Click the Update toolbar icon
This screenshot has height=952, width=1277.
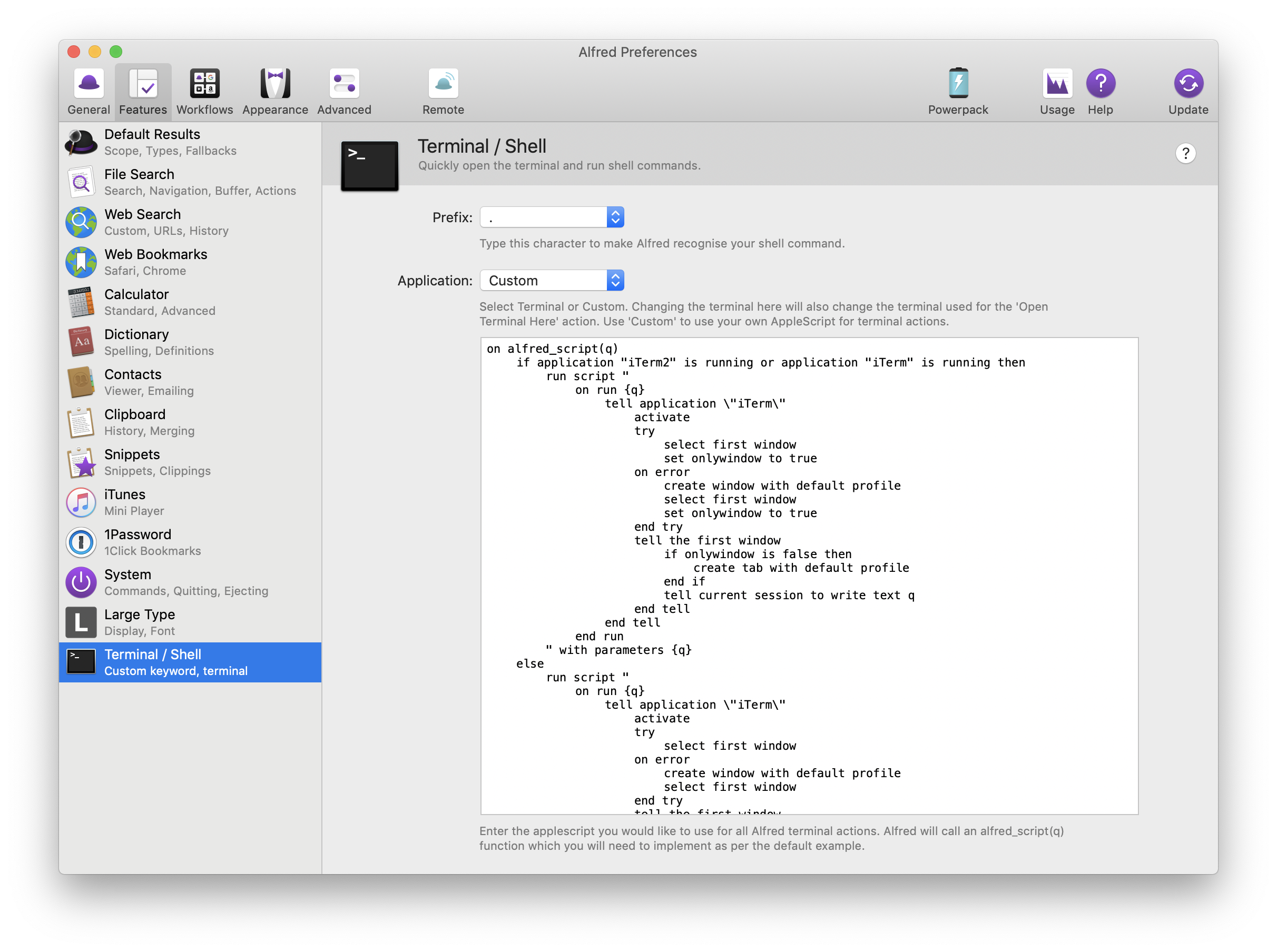[1188, 84]
